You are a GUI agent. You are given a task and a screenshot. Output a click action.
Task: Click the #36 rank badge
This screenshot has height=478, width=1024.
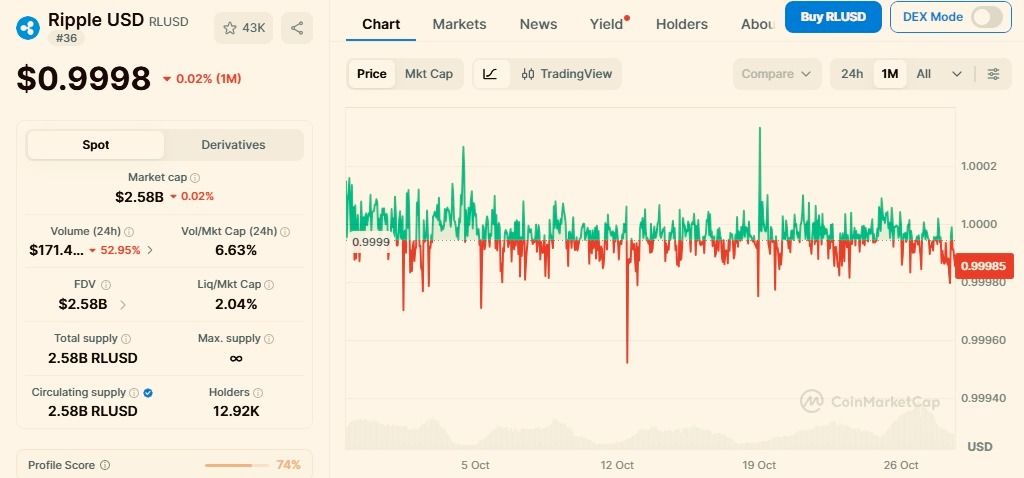pyautogui.click(x=65, y=38)
